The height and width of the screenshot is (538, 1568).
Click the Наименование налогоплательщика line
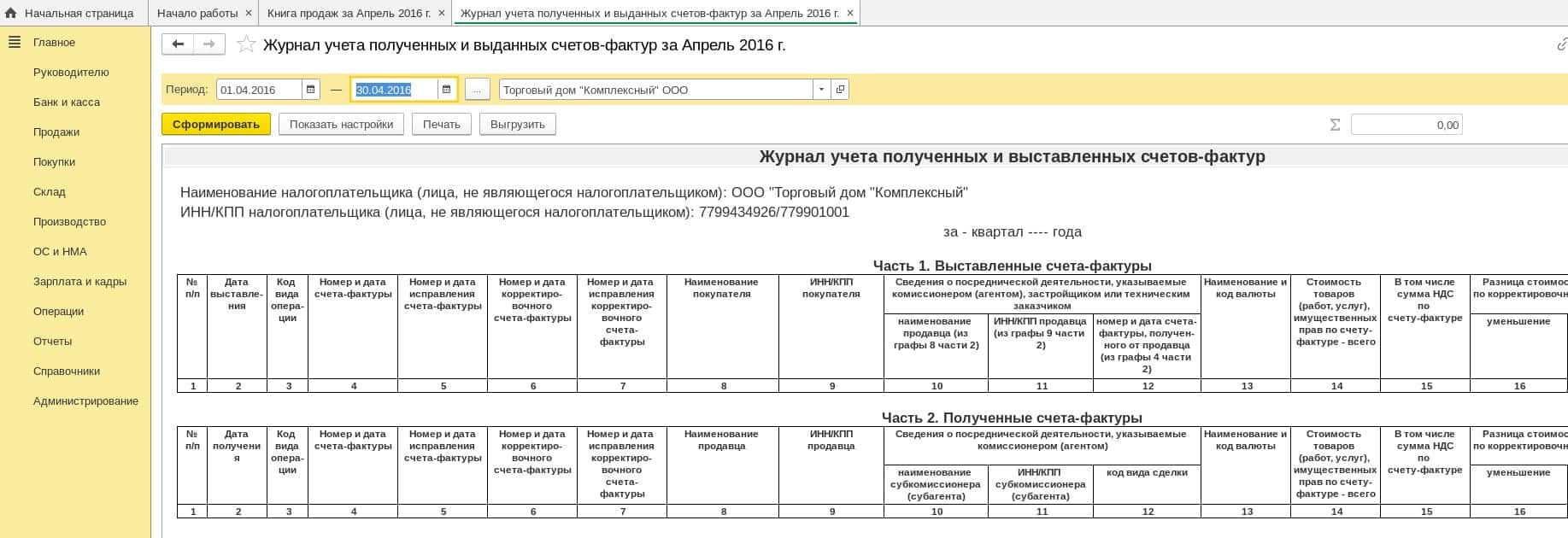click(x=574, y=192)
